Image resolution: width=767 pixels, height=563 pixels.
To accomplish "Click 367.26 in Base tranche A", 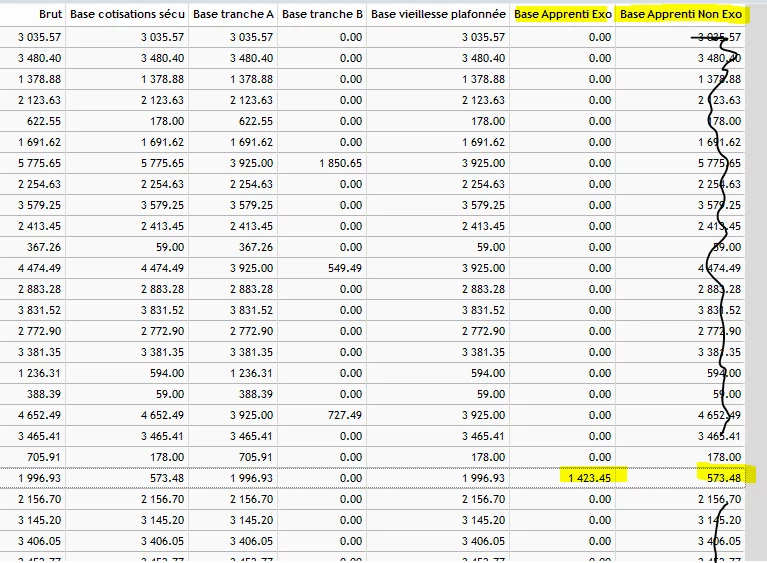I will (256, 248).
